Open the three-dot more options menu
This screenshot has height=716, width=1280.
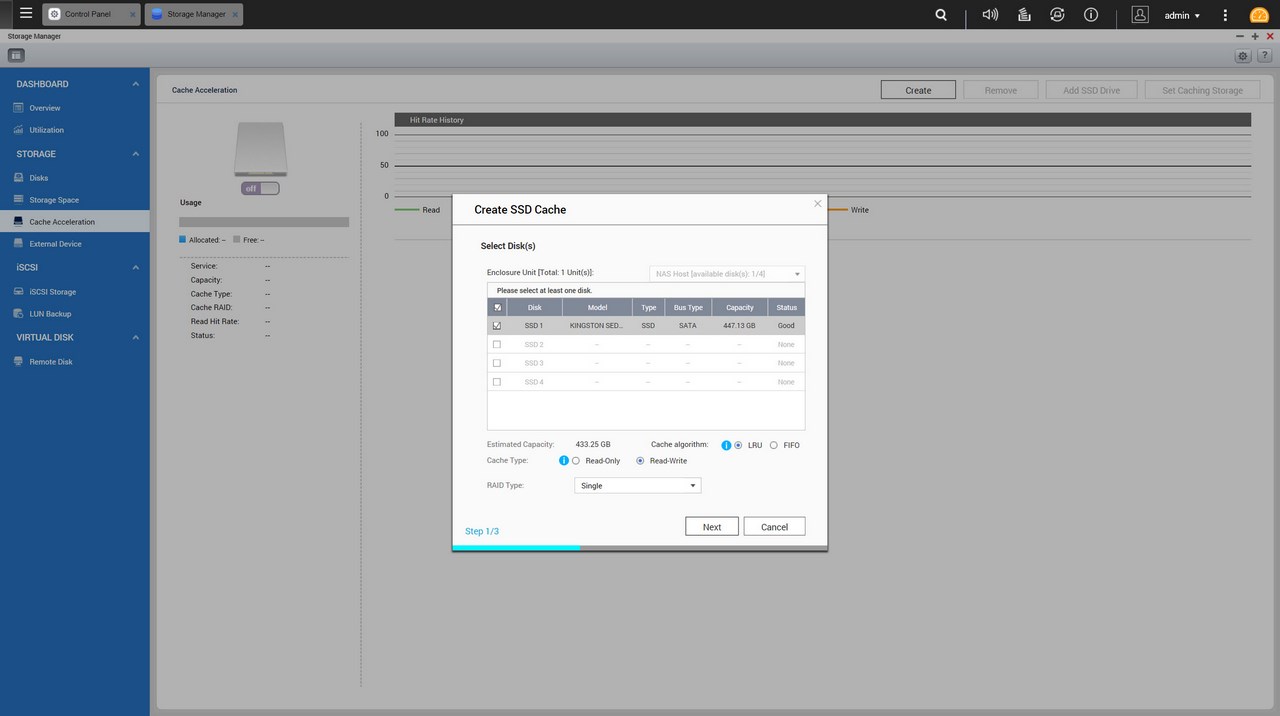click(1225, 15)
